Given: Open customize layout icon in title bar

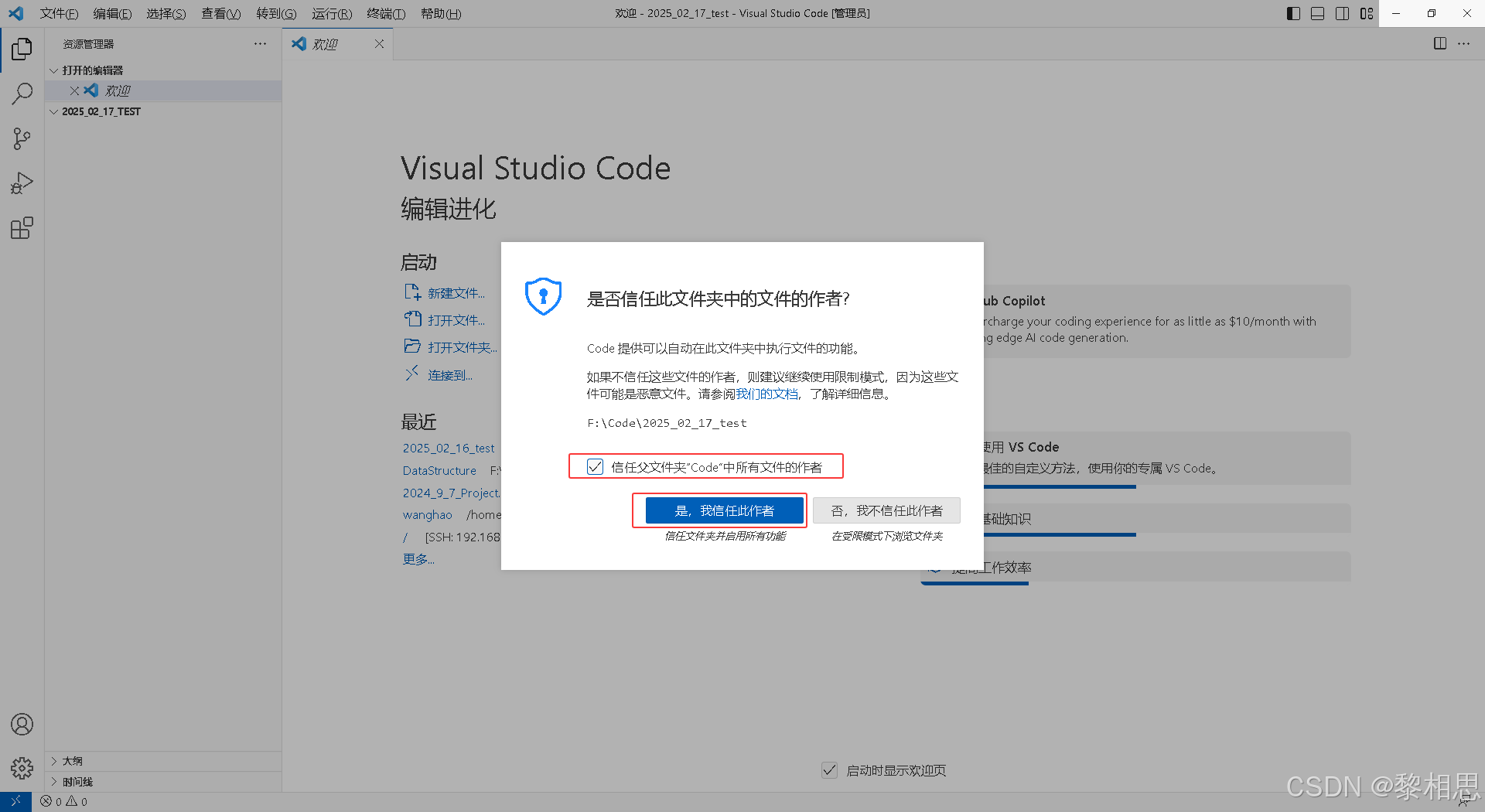Looking at the screenshot, I should coord(1367,13).
